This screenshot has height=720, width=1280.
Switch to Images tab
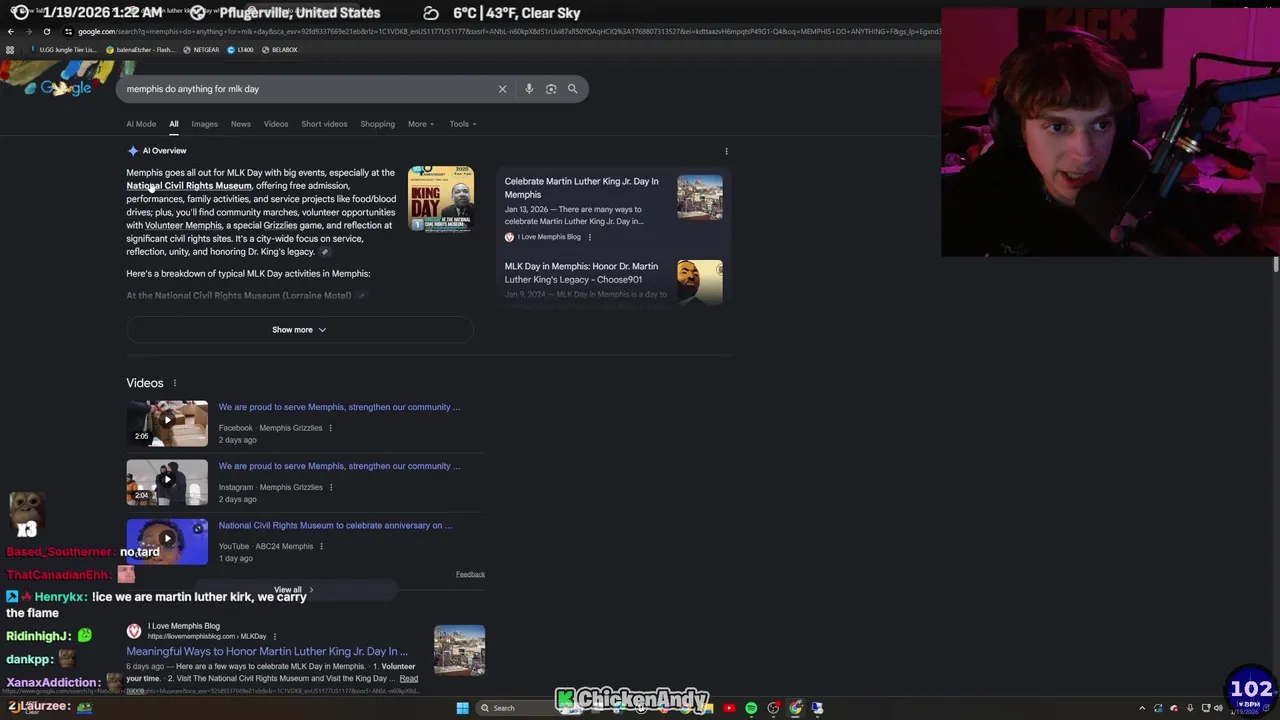tap(204, 124)
